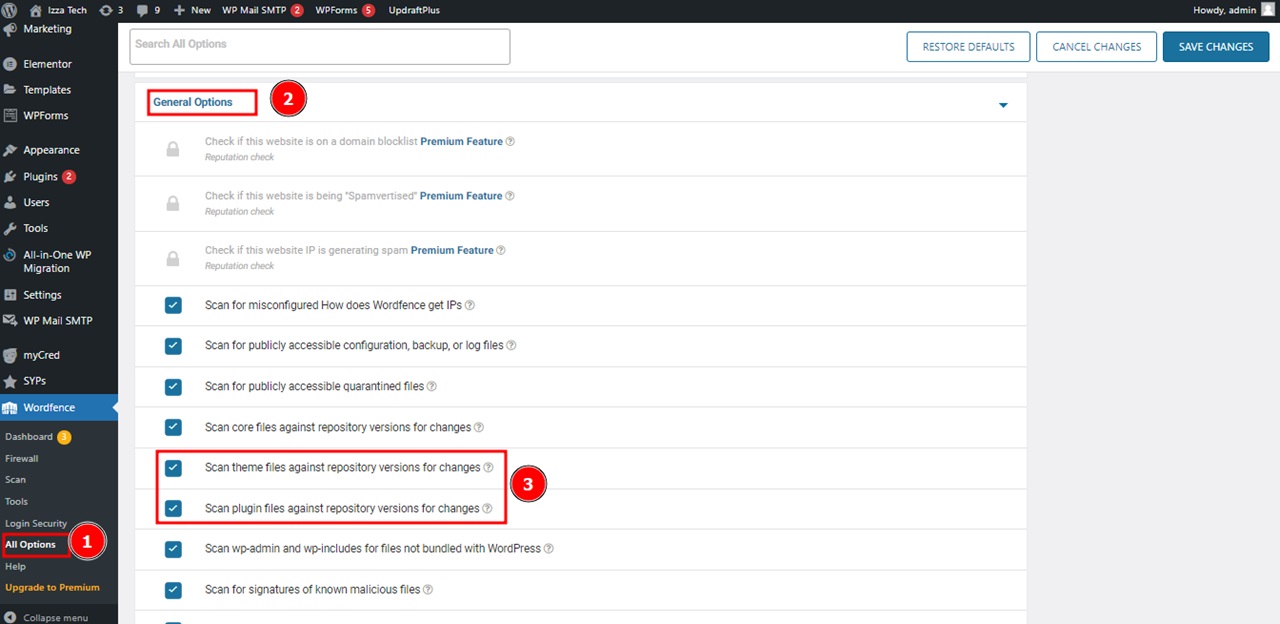Image resolution: width=1280 pixels, height=624 pixels.
Task: Click help icon for known malicious files option
Action: pos(428,590)
